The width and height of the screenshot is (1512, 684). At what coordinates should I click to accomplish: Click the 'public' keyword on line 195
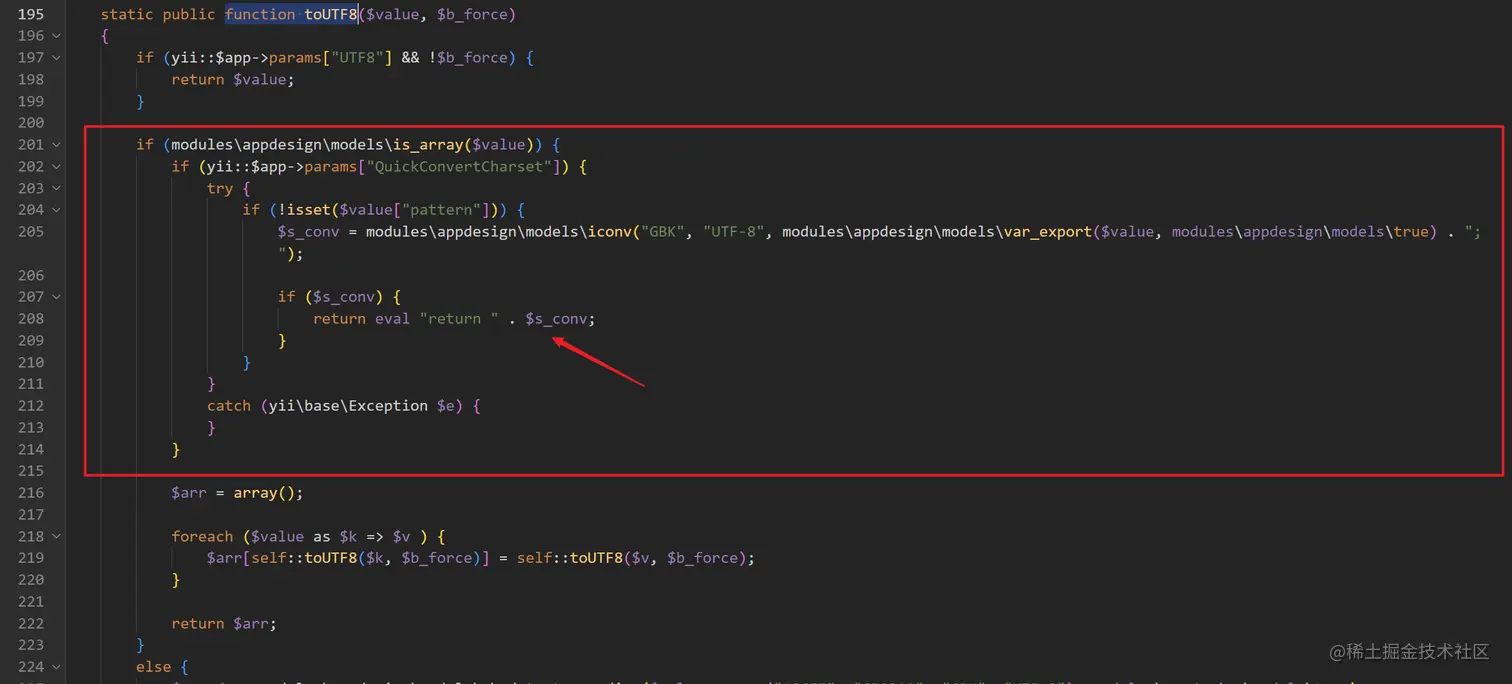click(x=189, y=15)
